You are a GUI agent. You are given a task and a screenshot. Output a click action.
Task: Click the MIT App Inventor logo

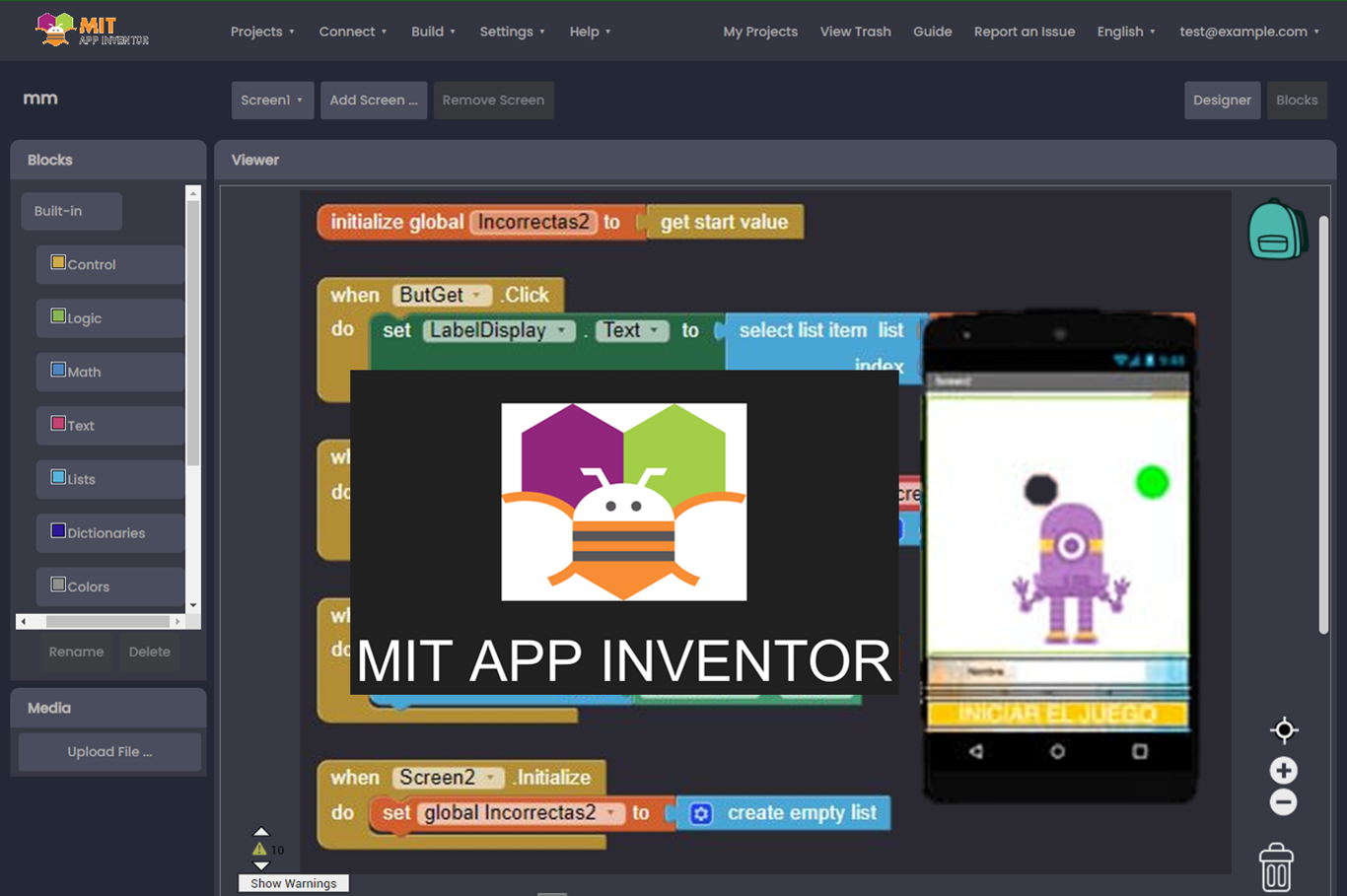(92, 31)
